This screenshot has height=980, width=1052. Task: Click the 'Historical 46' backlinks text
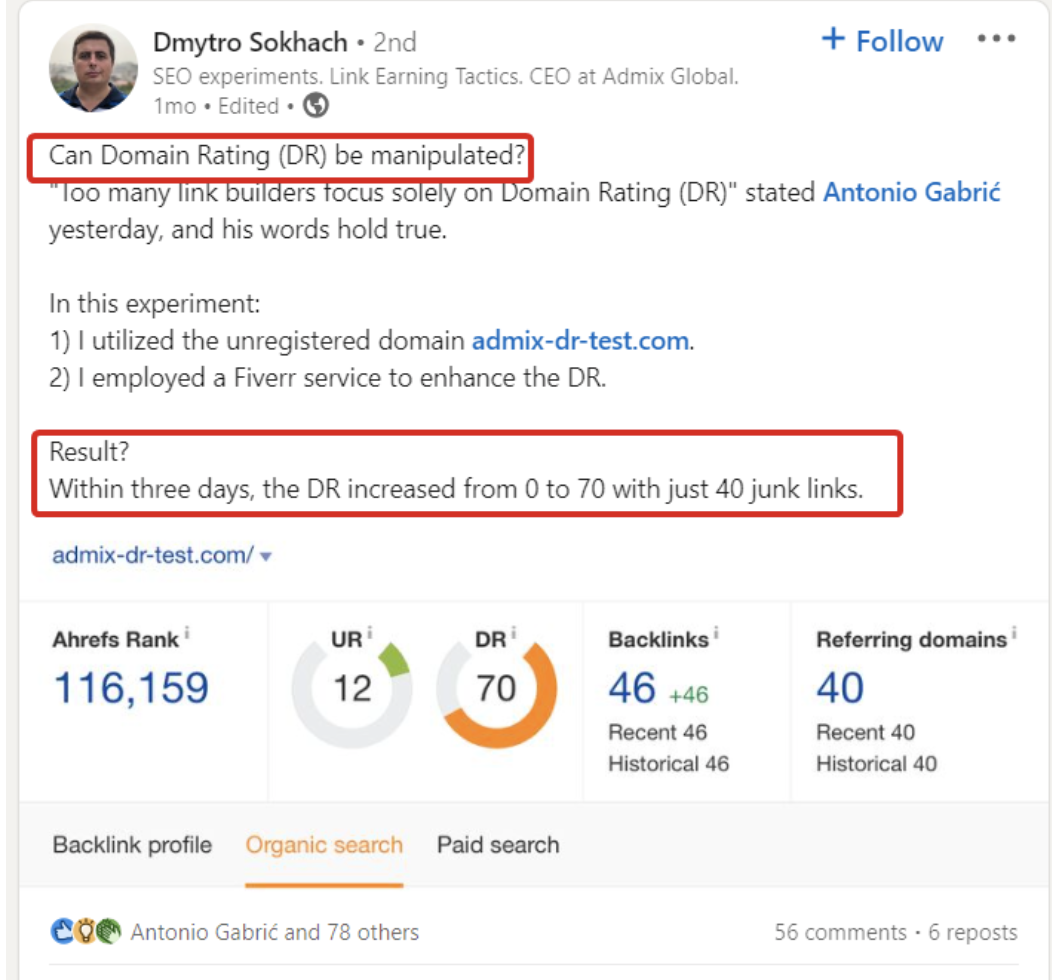click(668, 764)
